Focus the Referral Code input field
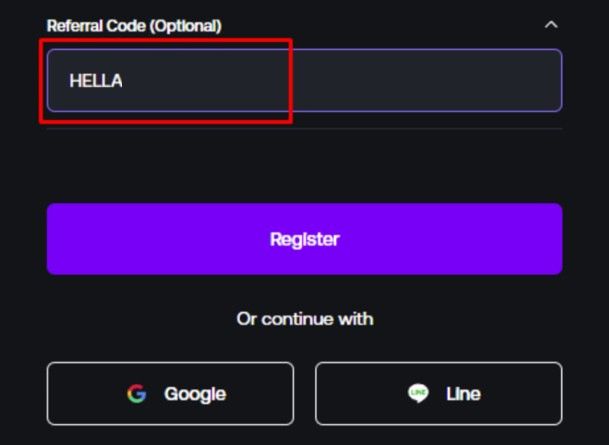 [304, 81]
